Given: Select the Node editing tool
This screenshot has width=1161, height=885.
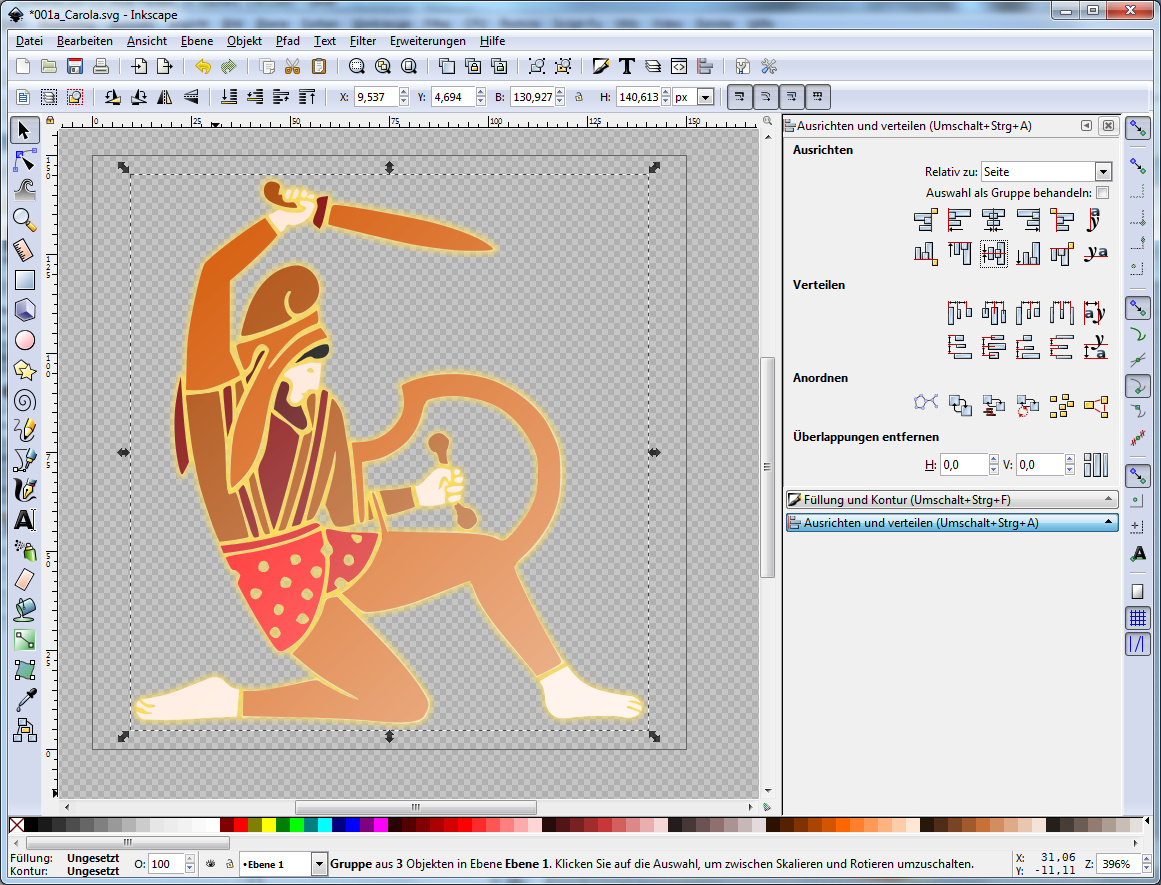Looking at the screenshot, I should click(x=25, y=159).
